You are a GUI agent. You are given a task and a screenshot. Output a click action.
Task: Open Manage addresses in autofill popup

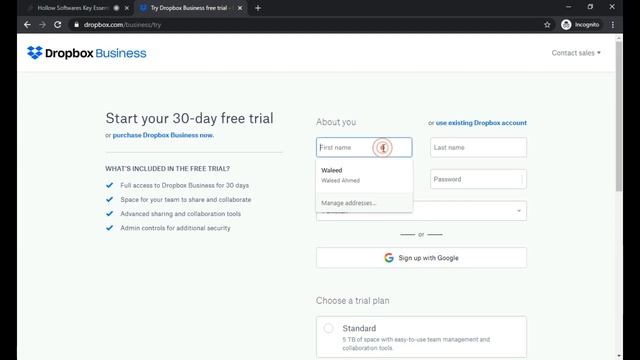[364, 203]
